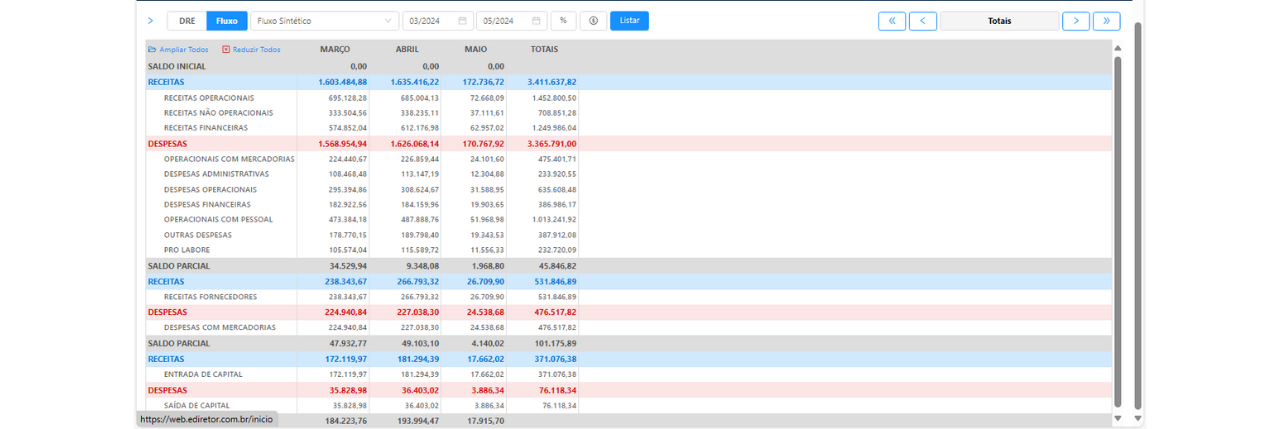This screenshot has width=1280, height=429.
Task: Select the MARÇO column header
Action: coord(335,49)
